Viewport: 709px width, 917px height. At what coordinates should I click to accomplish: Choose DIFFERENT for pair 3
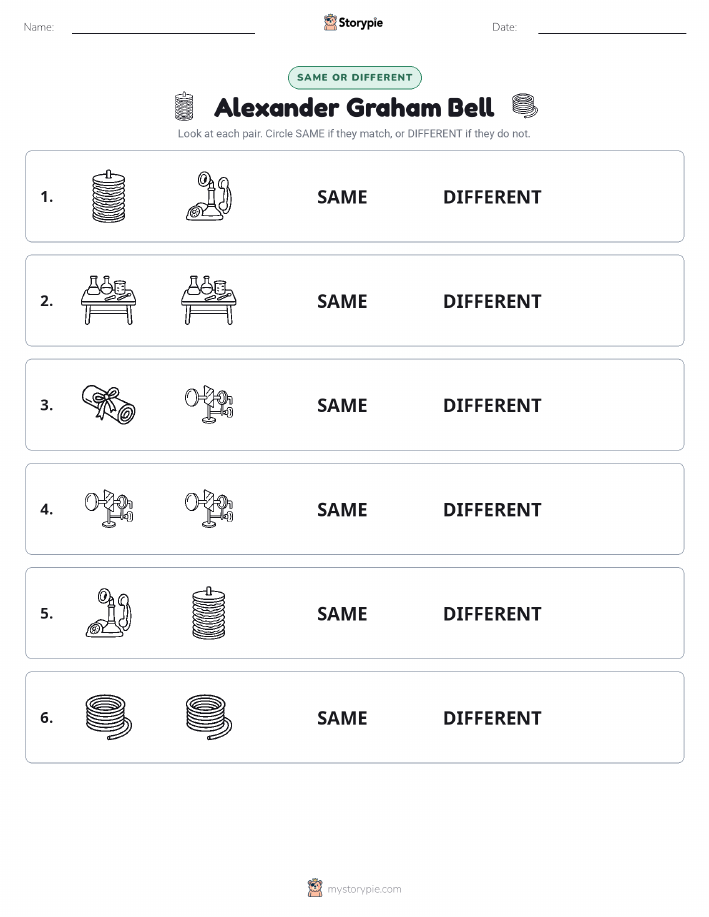(492, 405)
